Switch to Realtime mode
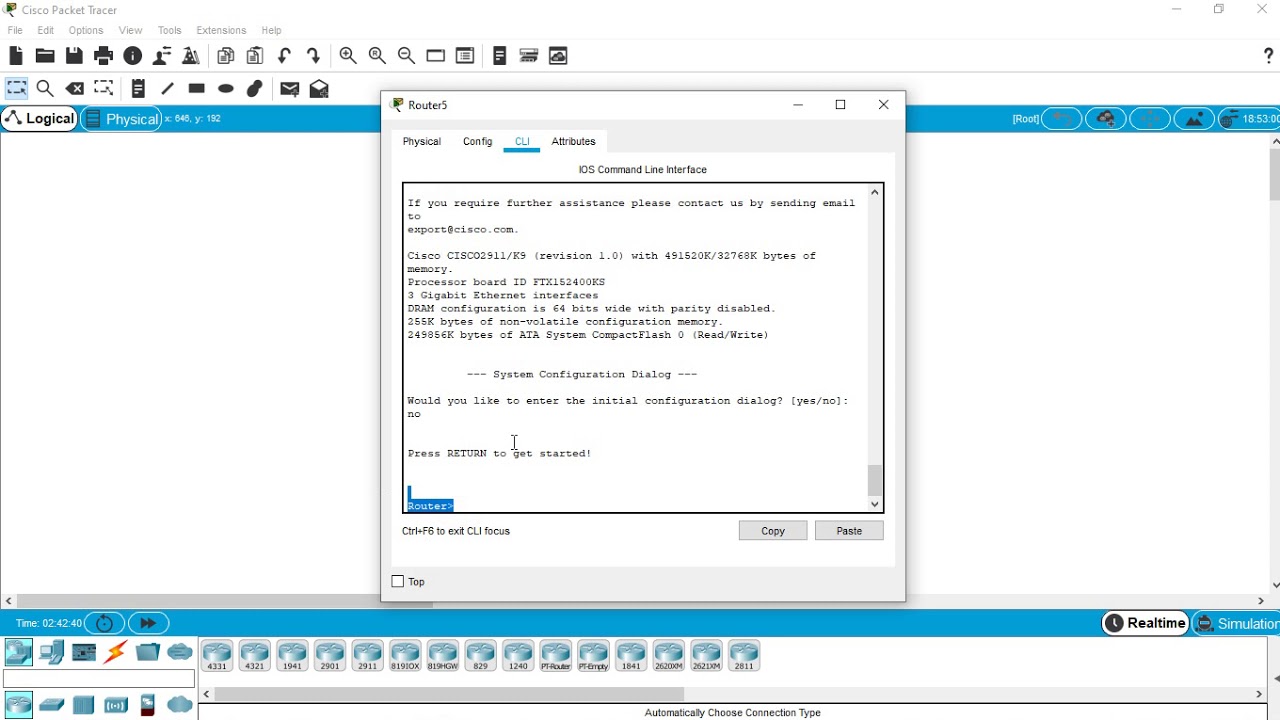Screen dimensions: 1280x720 tap(1145, 623)
